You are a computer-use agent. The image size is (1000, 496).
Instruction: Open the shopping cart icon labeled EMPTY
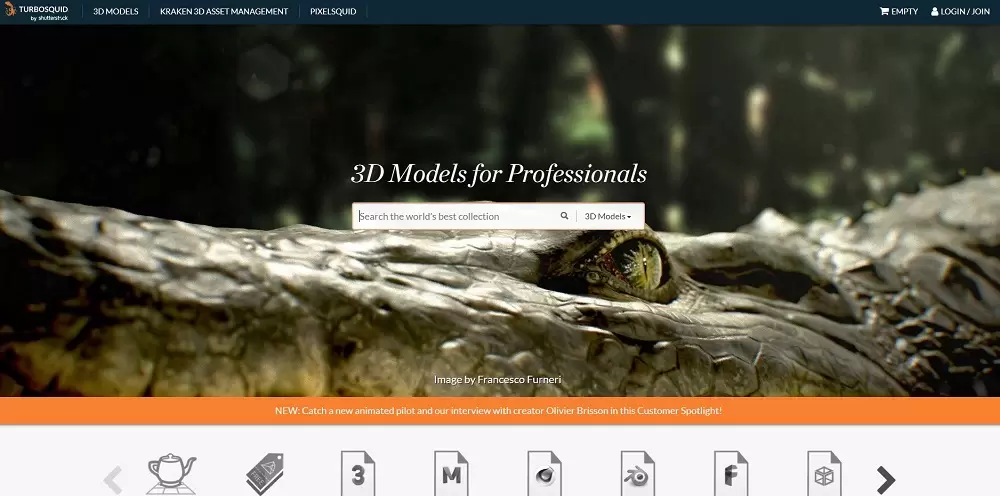coord(899,11)
